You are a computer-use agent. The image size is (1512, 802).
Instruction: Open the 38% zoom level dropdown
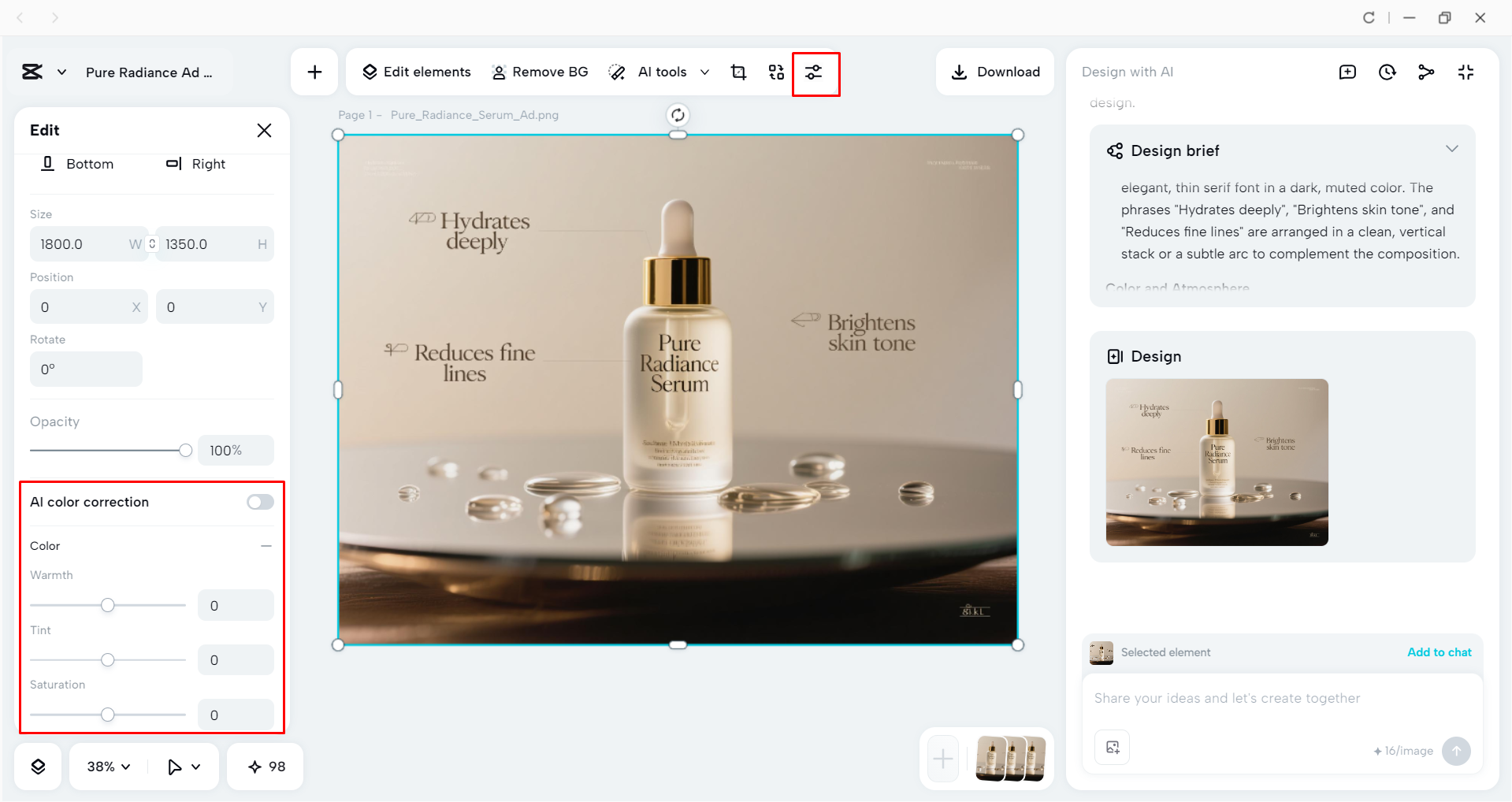click(x=106, y=765)
